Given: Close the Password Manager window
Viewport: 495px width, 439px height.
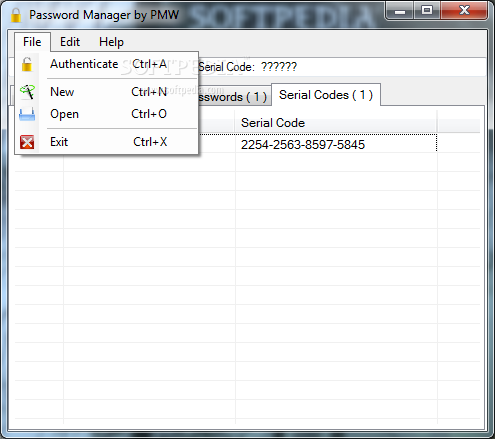Looking at the screenshot, I should (x=464, y=11).
